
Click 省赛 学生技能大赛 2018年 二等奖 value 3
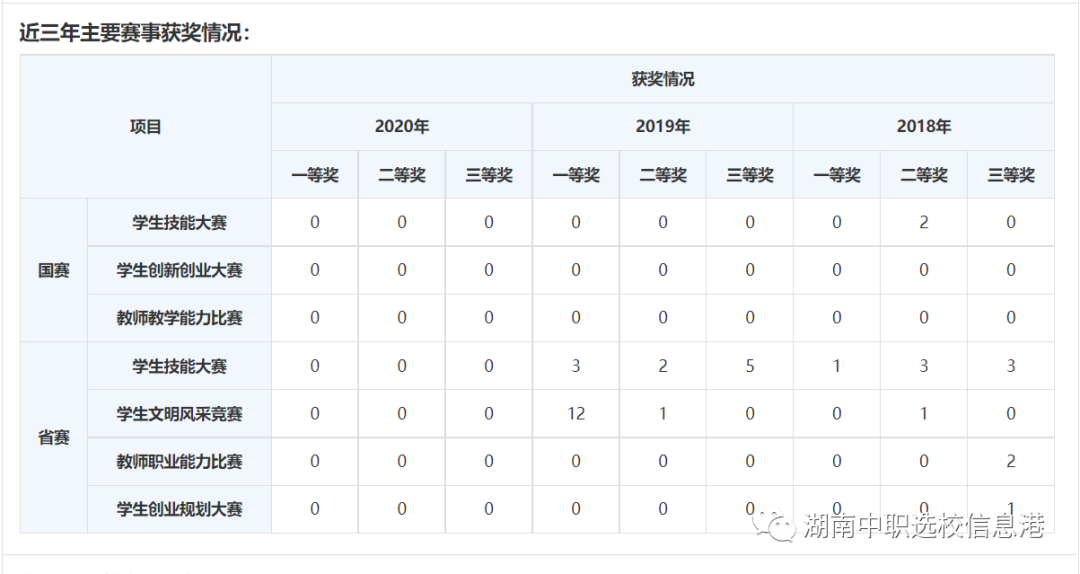[924, 366]
